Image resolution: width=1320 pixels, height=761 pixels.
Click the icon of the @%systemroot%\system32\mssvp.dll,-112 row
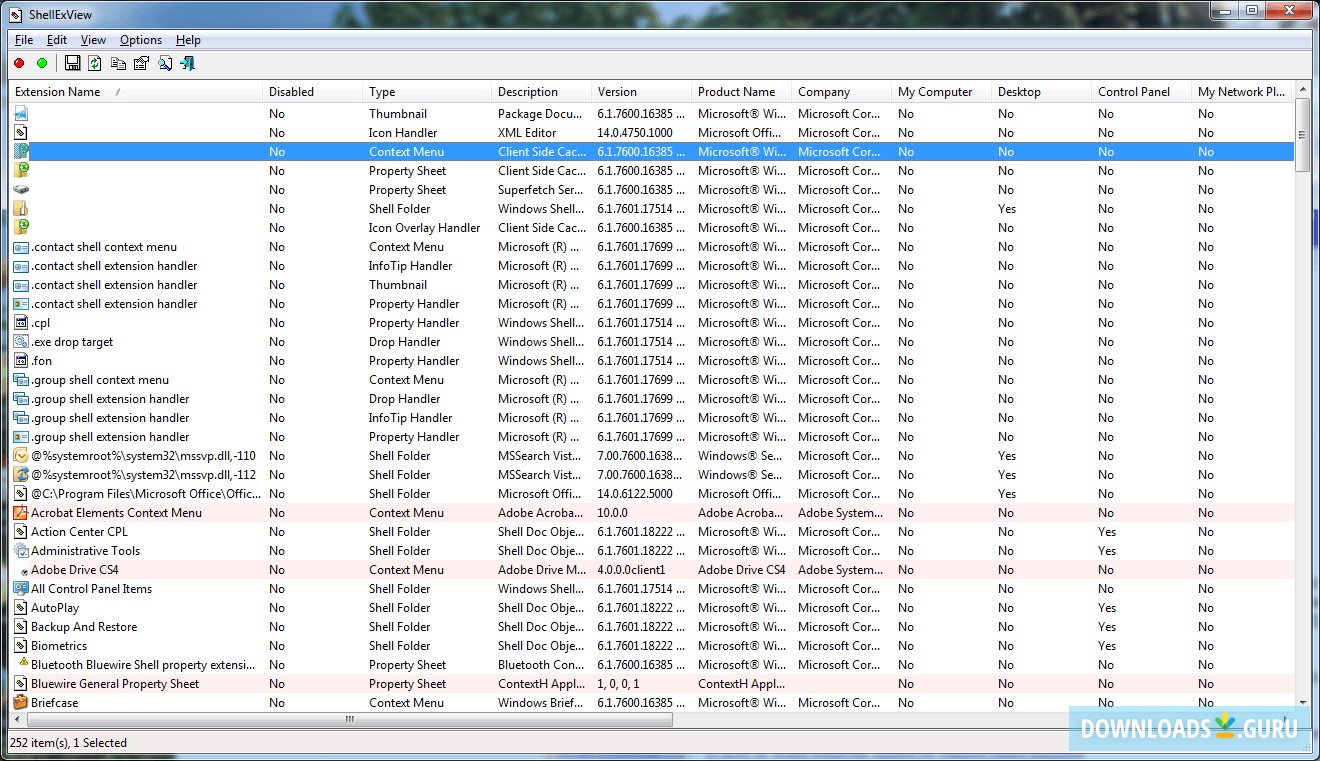click(20, 475)
